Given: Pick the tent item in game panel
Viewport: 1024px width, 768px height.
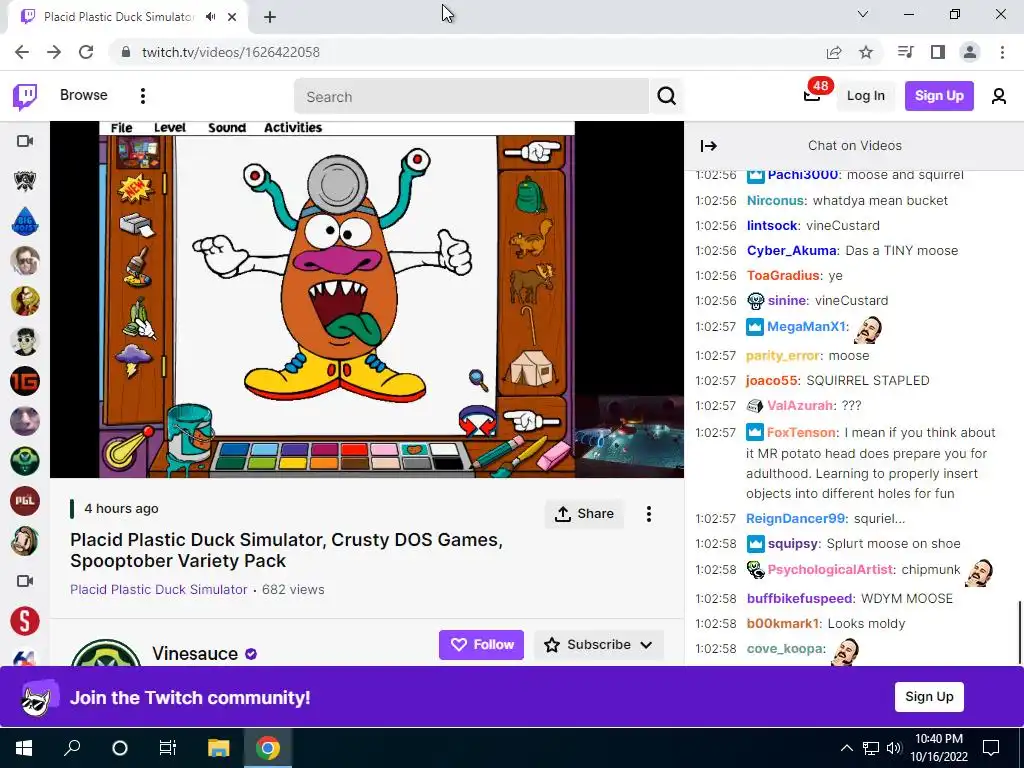Looking at the screenshot, I should pyautogui.click(x=532, y=368).
